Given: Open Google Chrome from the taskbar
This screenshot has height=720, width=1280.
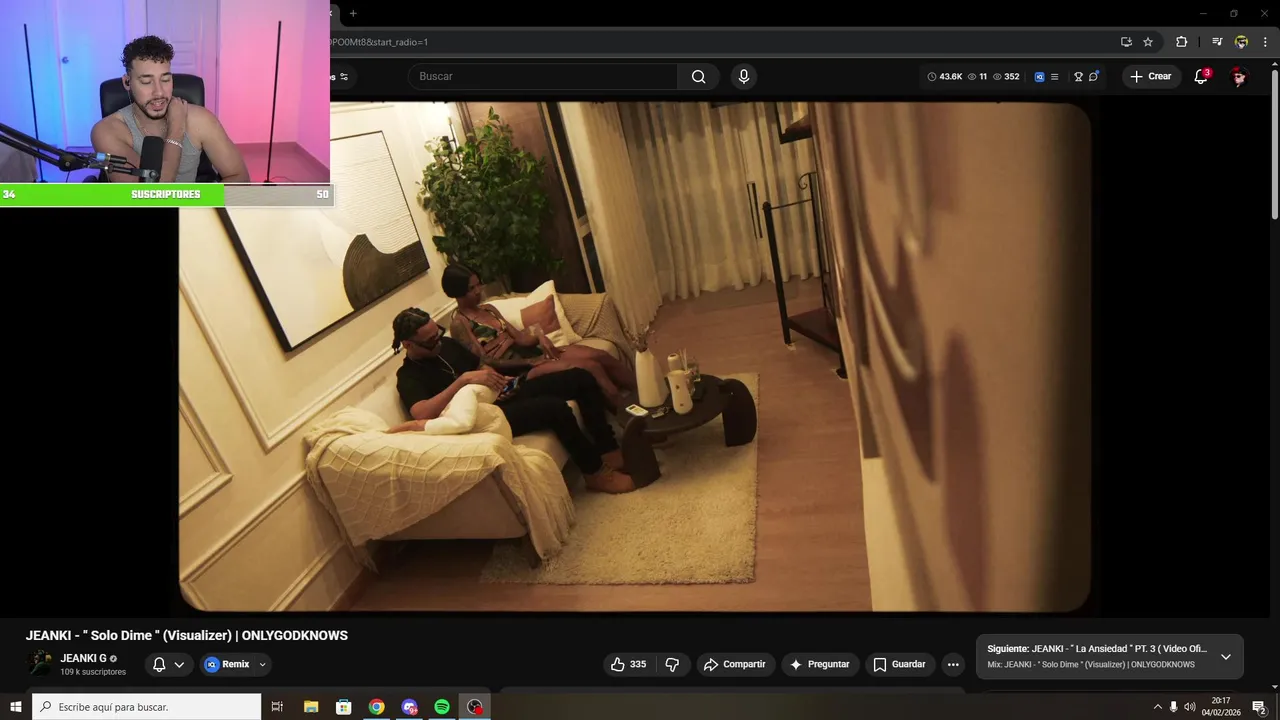Looking at the screenshot, I should [376, 707].
